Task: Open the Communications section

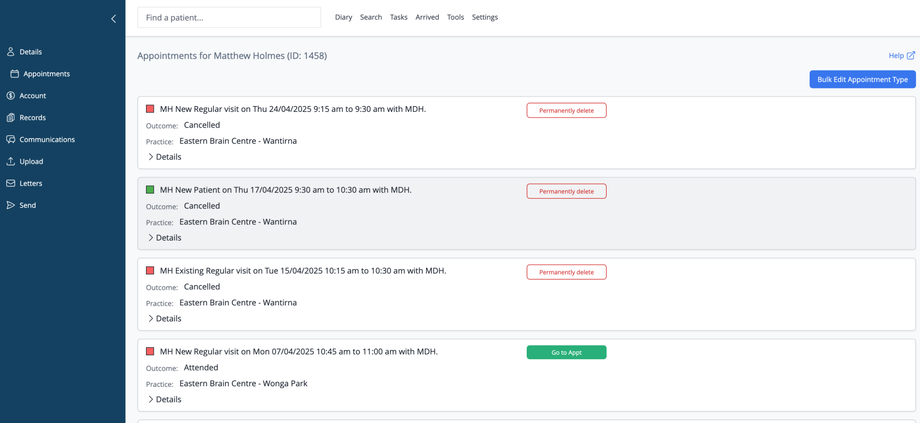Action: pyautogui.click(x=46, y=140)
